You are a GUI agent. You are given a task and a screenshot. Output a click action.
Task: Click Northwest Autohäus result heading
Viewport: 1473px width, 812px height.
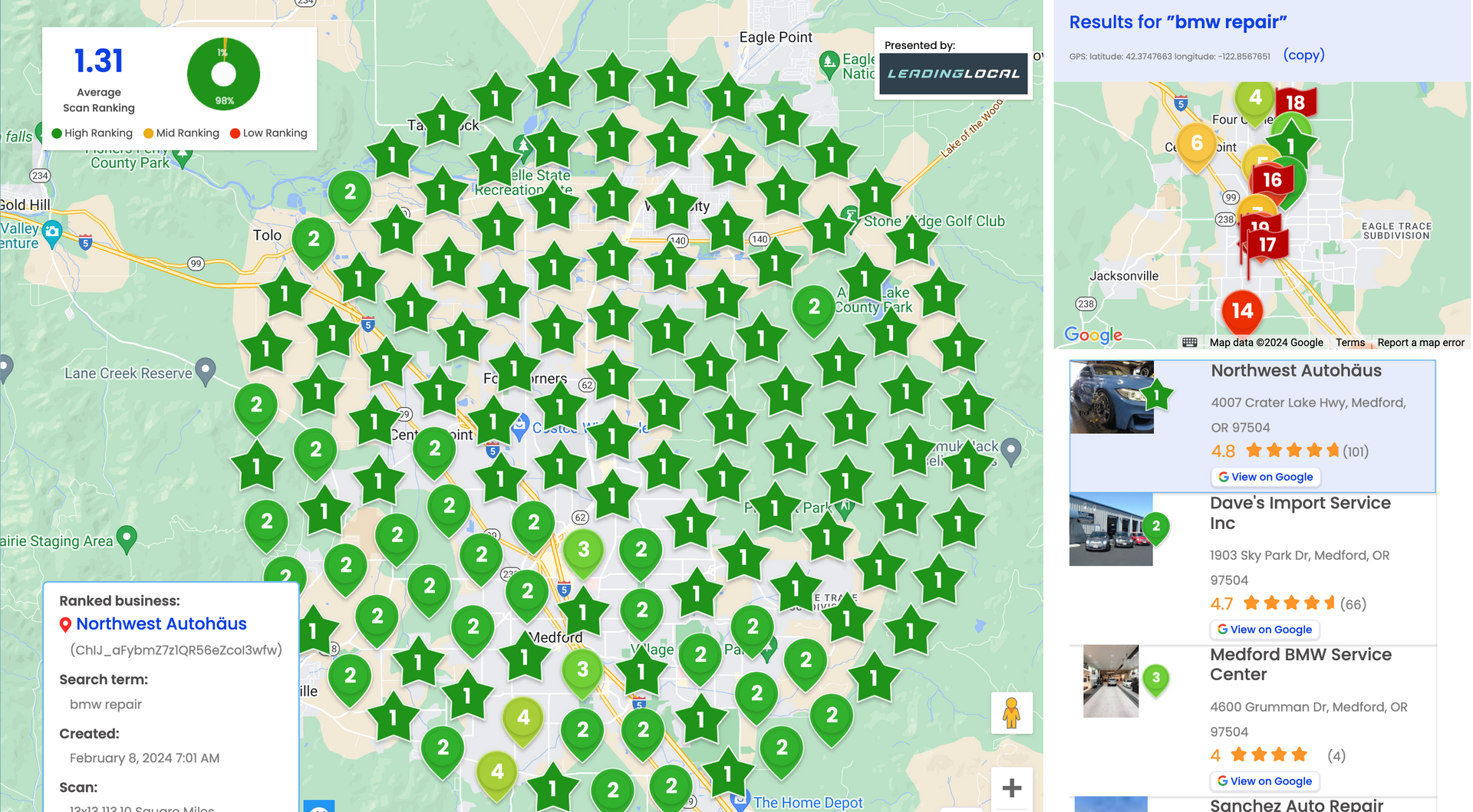tap(1296, 370)
